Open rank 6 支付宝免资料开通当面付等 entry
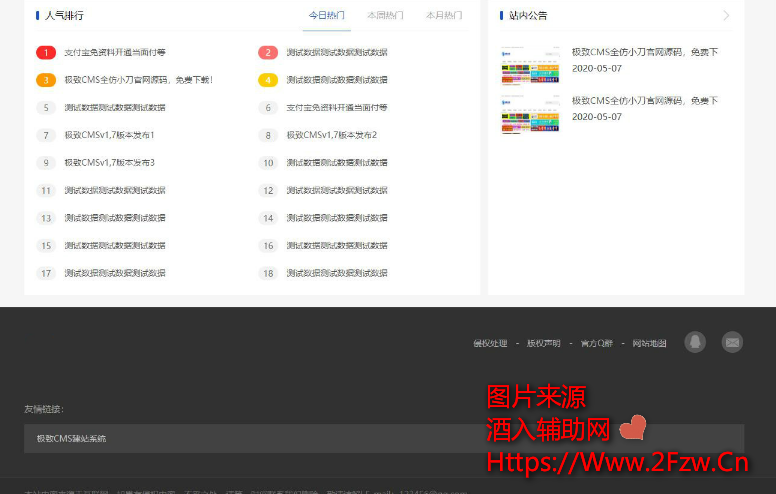The height and width of the screenshot is (494, 776). click(x=337, y=107)
